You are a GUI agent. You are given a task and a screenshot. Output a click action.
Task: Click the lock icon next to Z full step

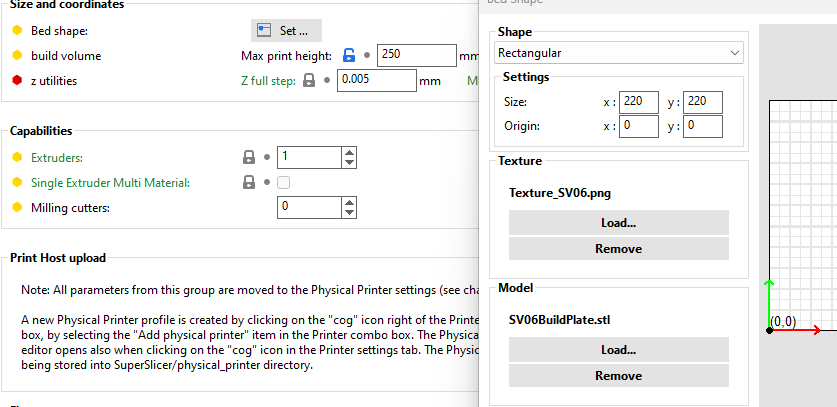(309, 81)
